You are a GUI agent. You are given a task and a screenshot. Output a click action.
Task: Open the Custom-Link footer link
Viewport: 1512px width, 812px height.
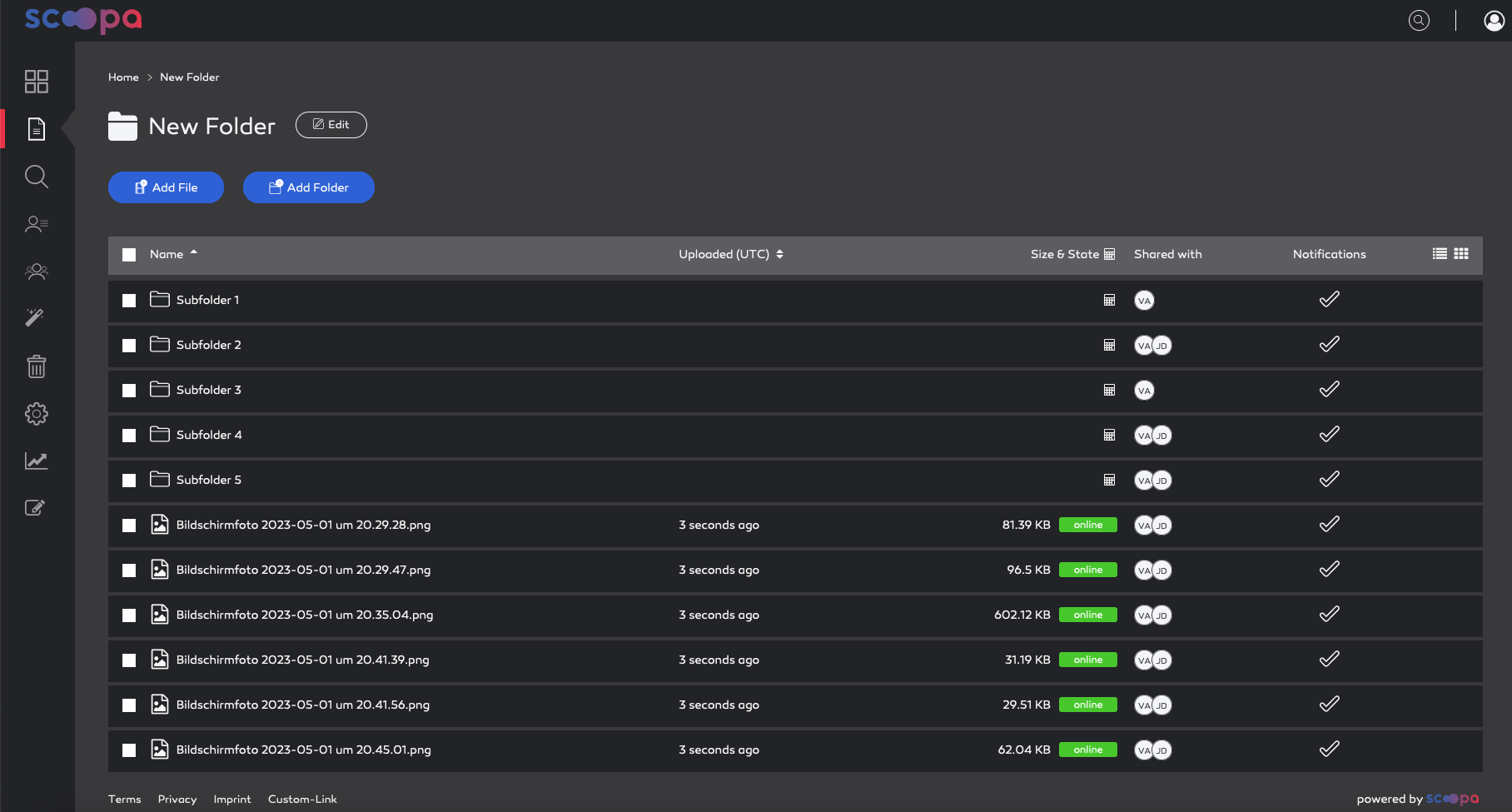click(302, 800)
